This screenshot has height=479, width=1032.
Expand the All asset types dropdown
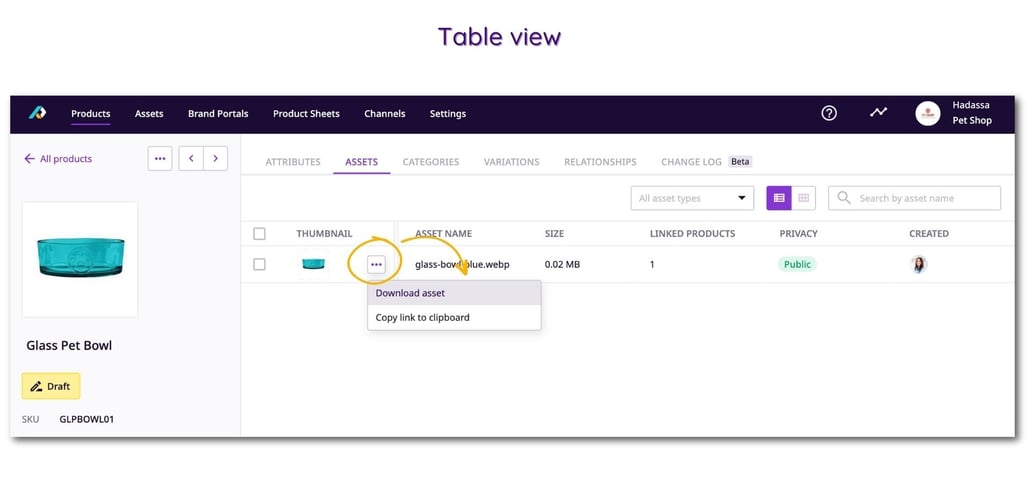coord(692,198)
